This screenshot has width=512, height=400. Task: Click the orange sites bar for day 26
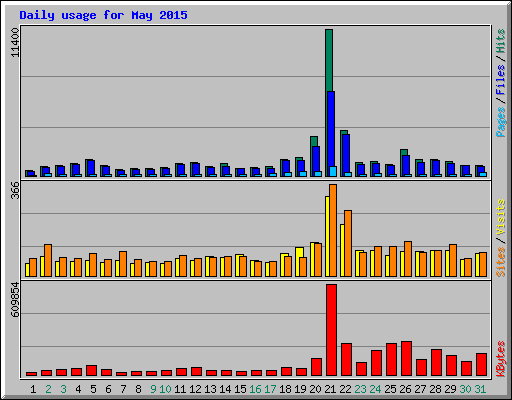[408, 259]
